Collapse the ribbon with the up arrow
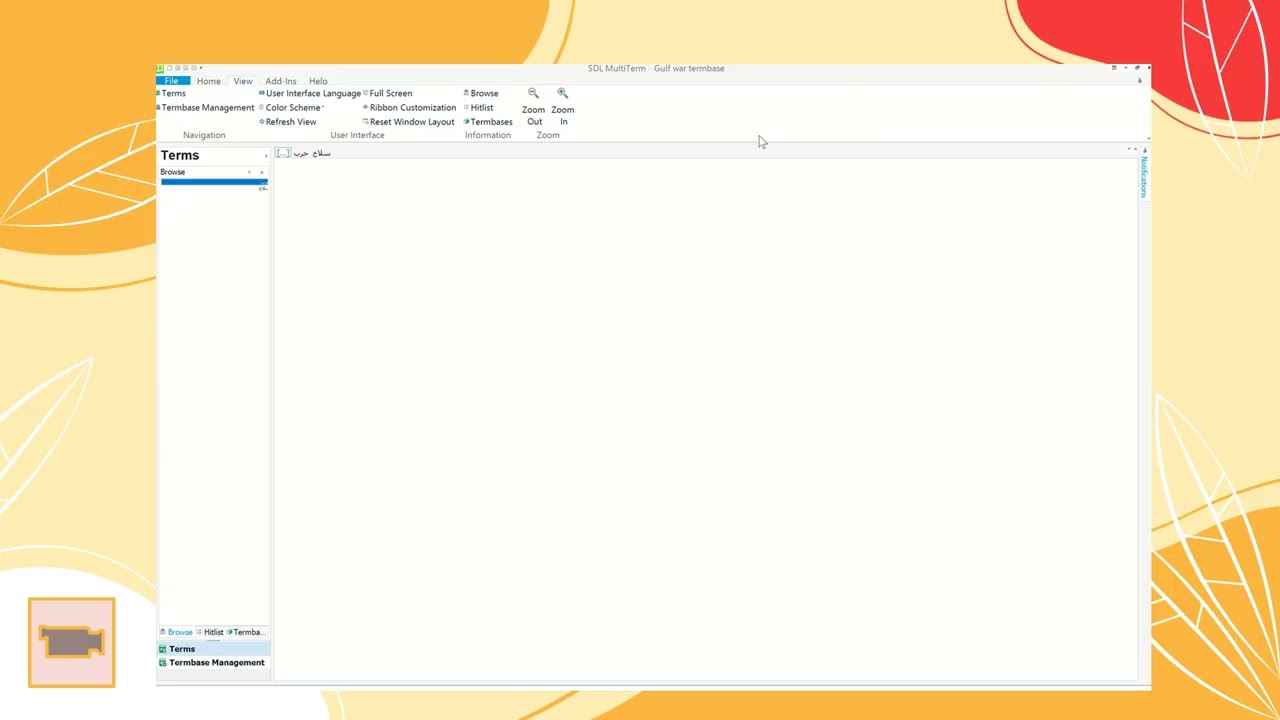Screen dimensions: 1280x720 (x=1148, y=138)
